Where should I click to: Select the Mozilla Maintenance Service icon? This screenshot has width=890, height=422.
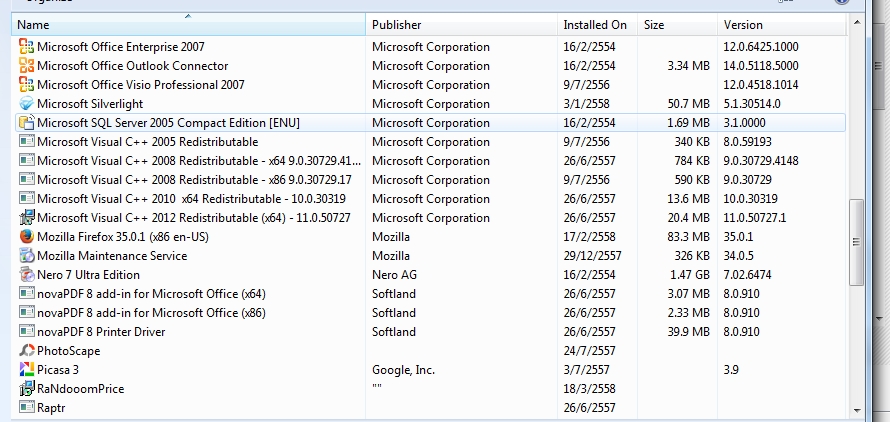tap(27, 256)
